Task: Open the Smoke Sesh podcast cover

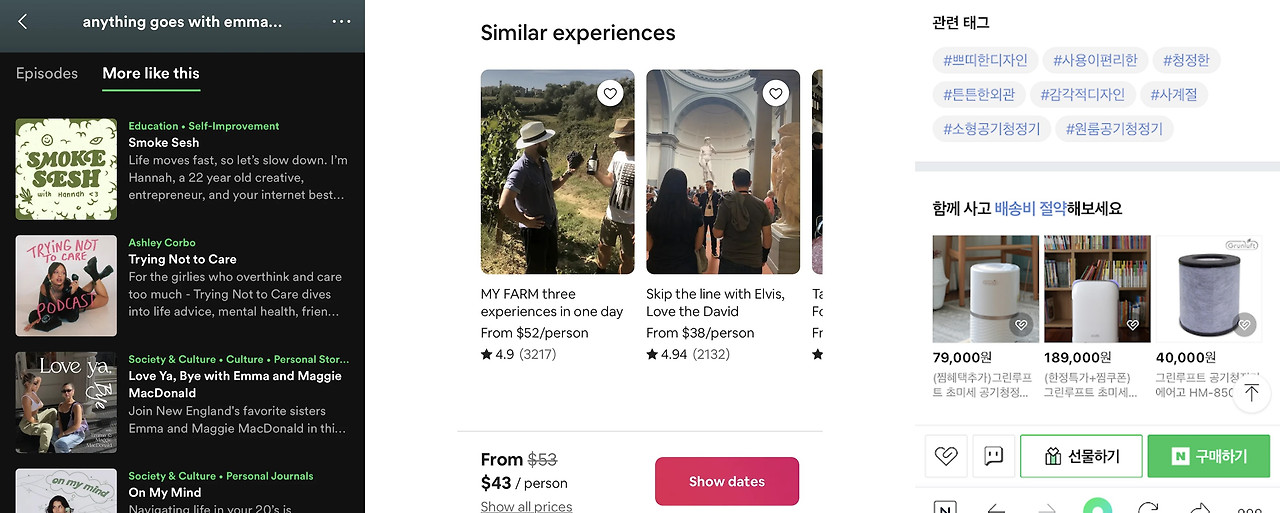Action: pos(66,169)
